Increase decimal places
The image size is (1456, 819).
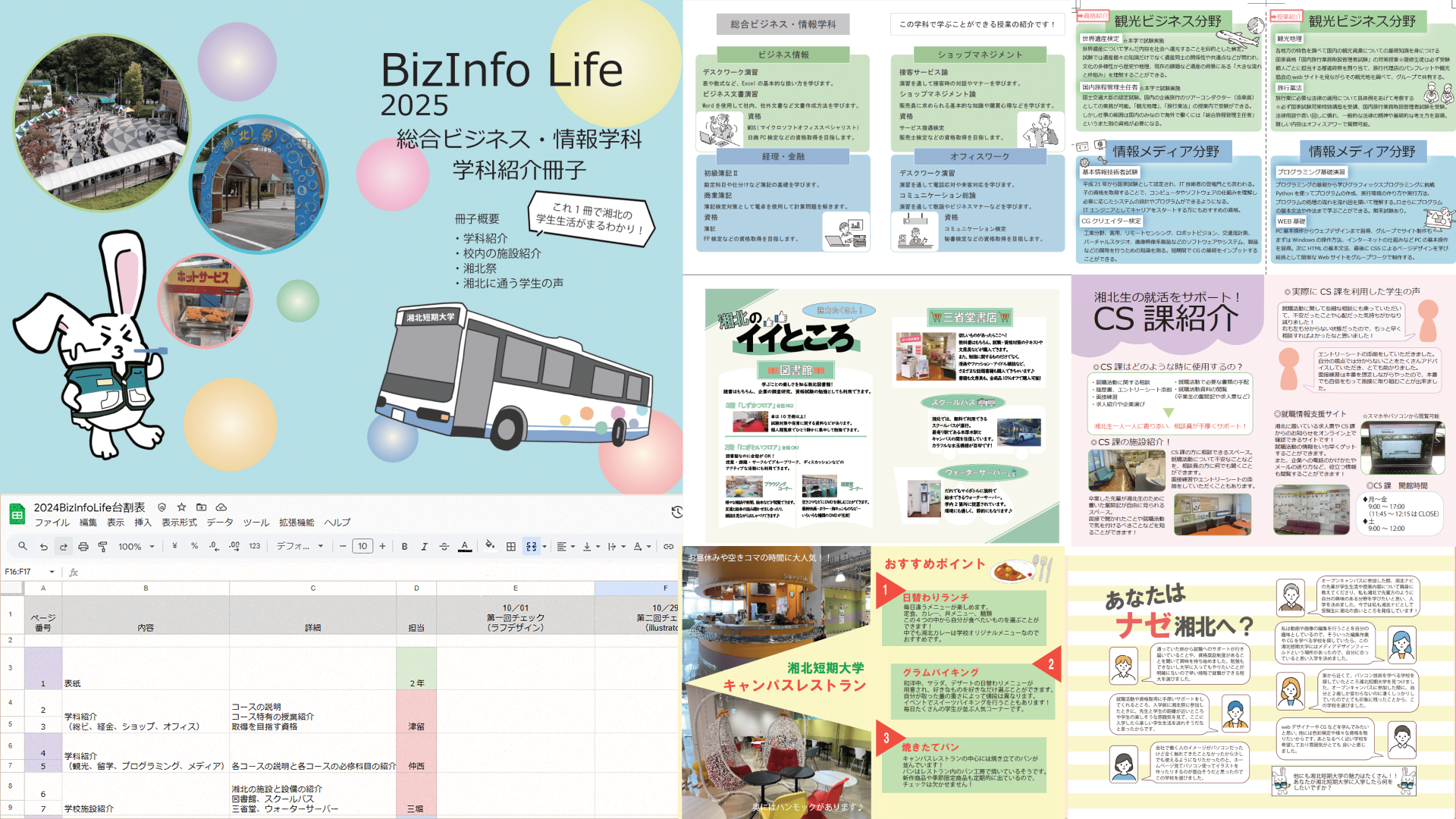point(234,546)
